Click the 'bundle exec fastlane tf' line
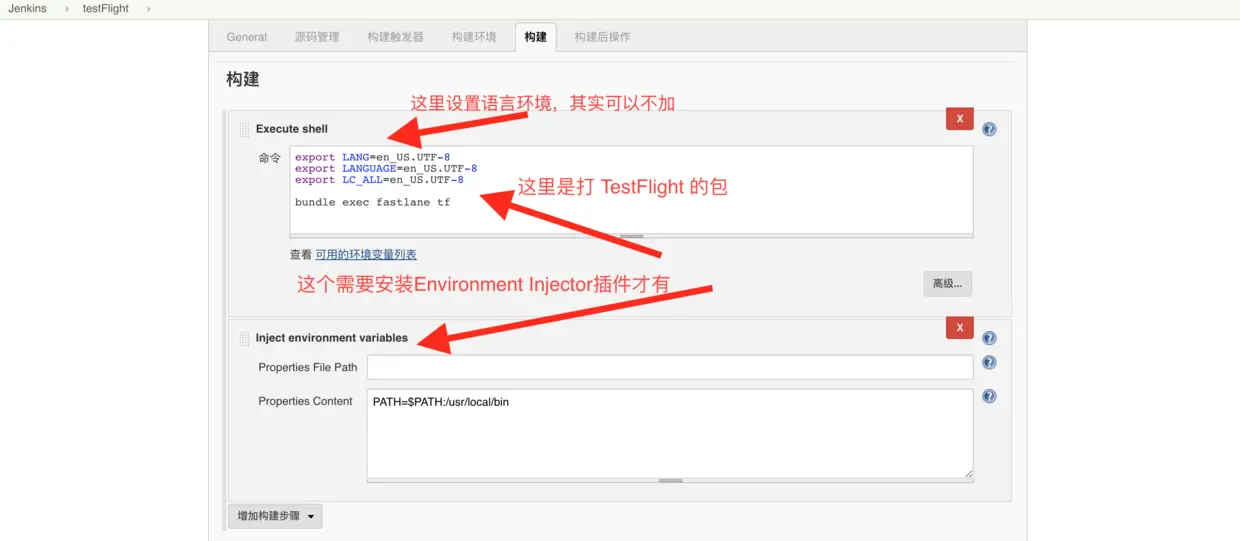Image resolution: width=1240 pixels, height=541 pixels. [x=372, y=202]
